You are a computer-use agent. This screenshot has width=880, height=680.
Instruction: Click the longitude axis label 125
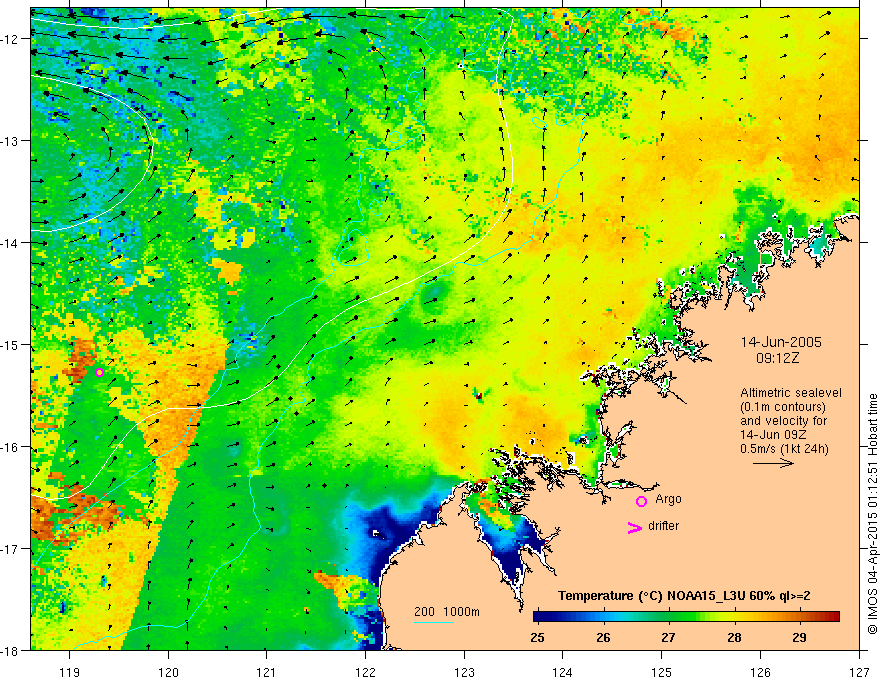point(662,672)
